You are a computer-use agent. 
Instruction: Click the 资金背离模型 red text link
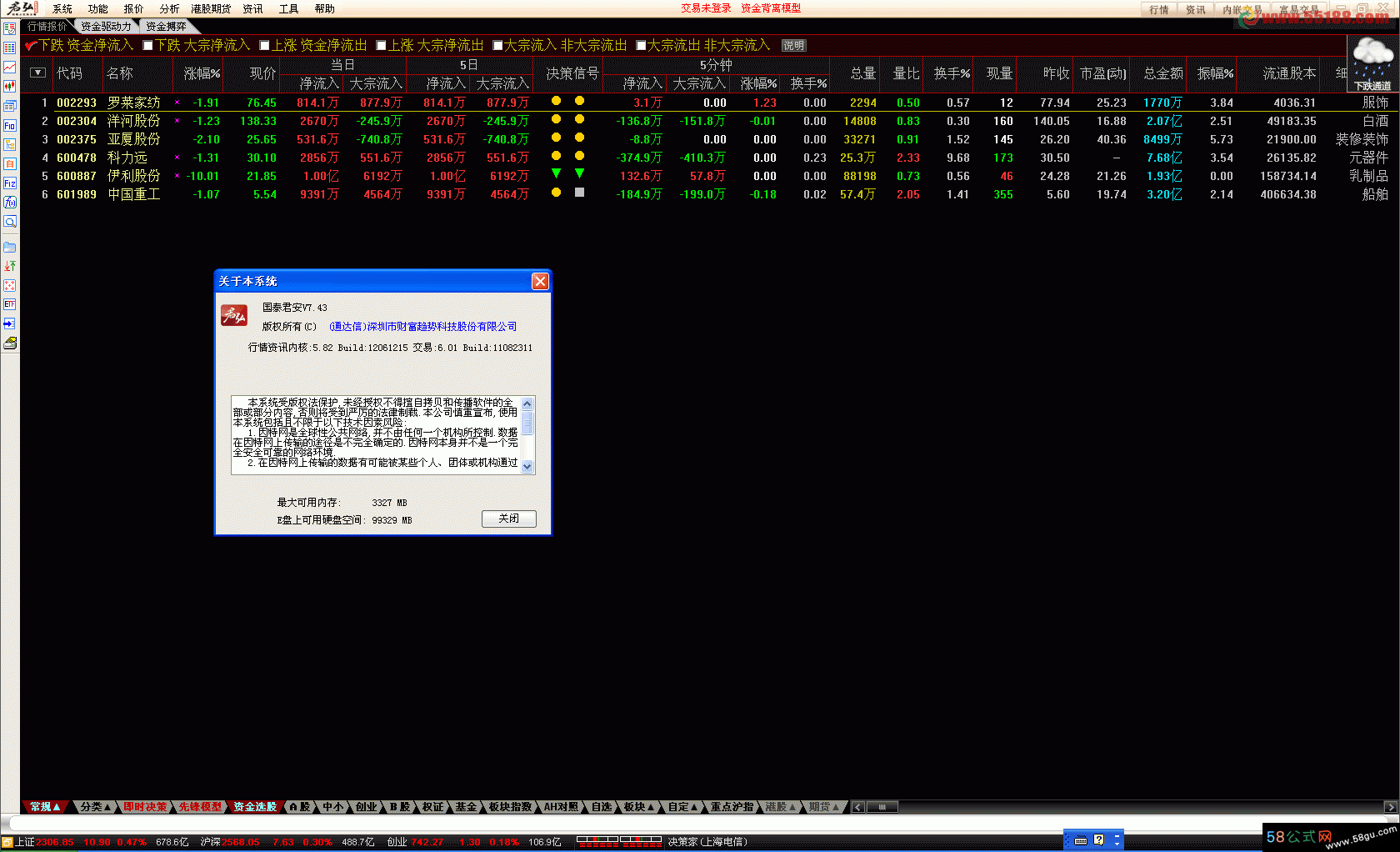point(771,8)
